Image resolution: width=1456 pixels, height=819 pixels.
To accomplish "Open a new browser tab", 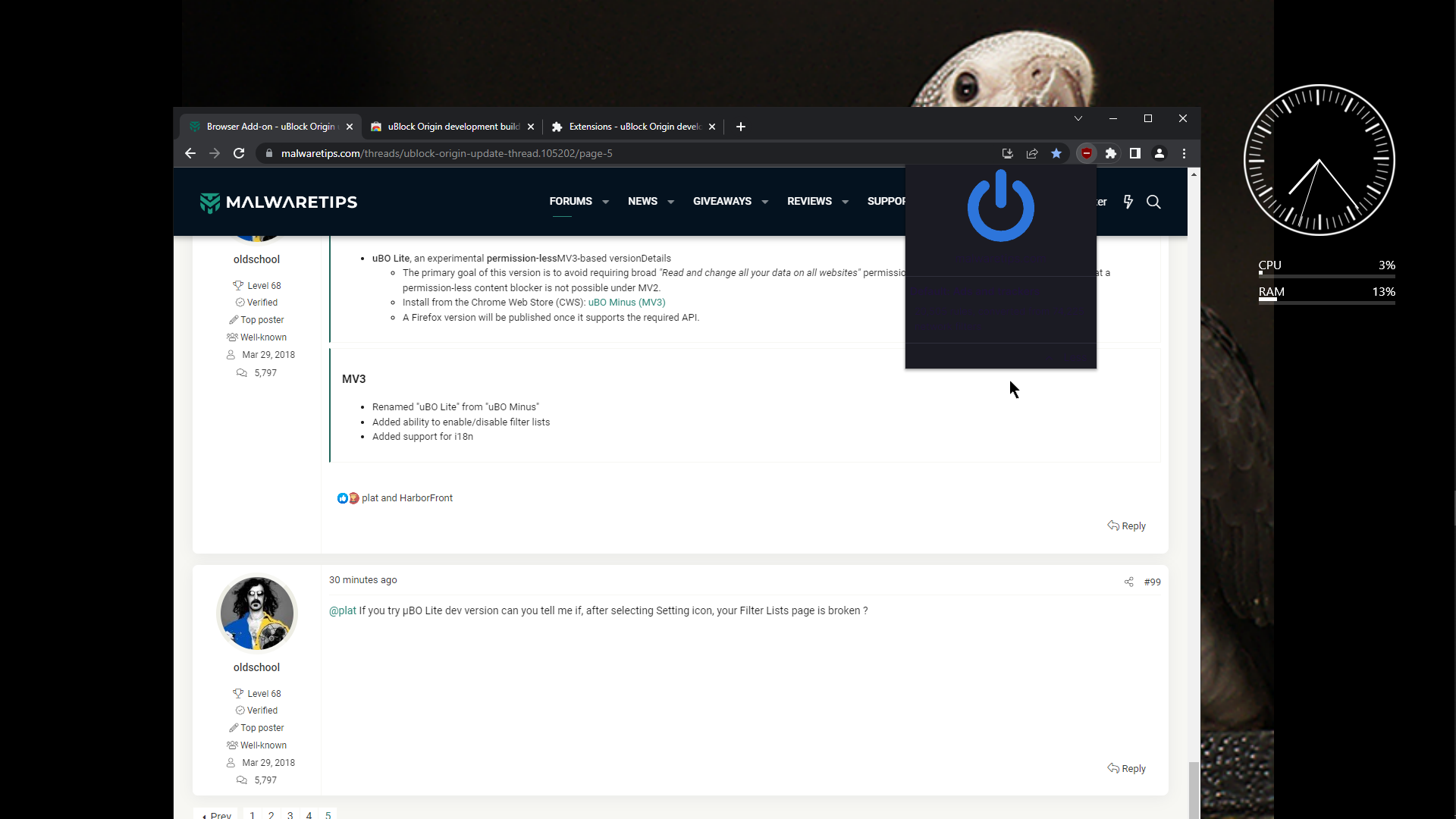I will coord(741,127).
